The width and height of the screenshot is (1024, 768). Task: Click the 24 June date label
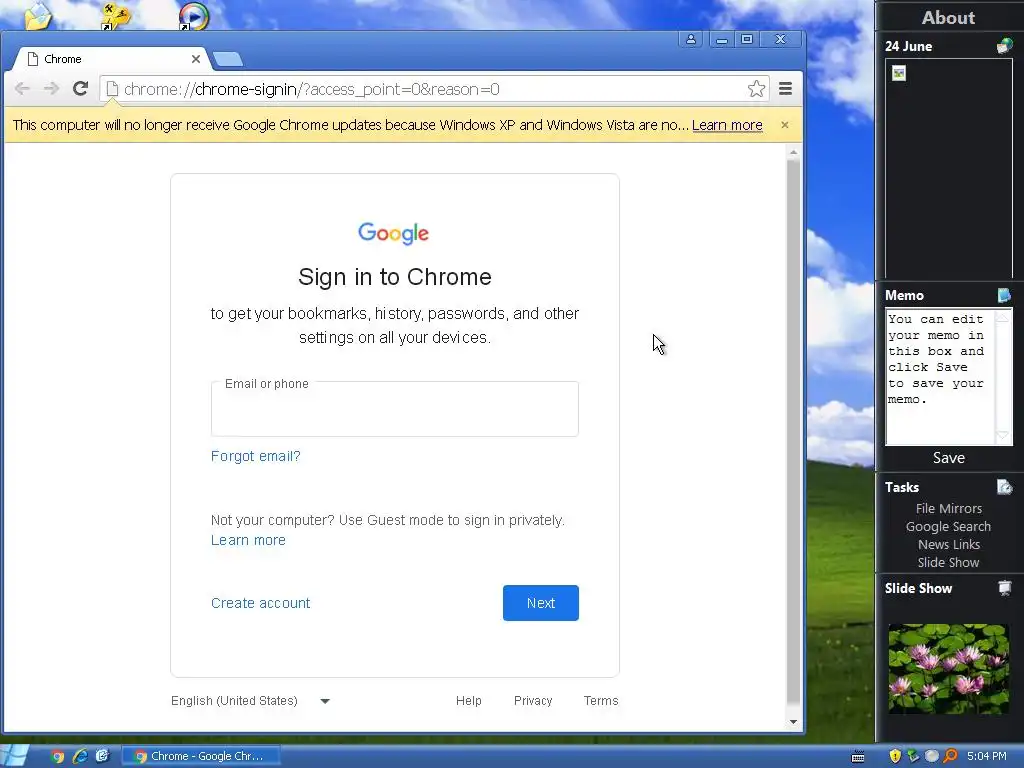pos(908,46)
